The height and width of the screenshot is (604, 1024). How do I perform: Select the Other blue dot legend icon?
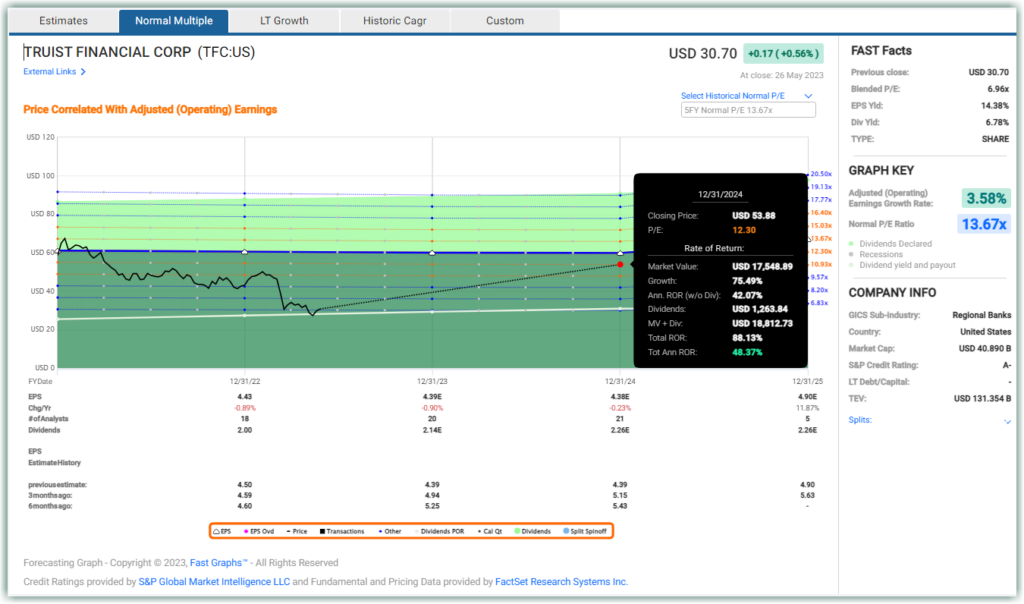pos(381,530)
